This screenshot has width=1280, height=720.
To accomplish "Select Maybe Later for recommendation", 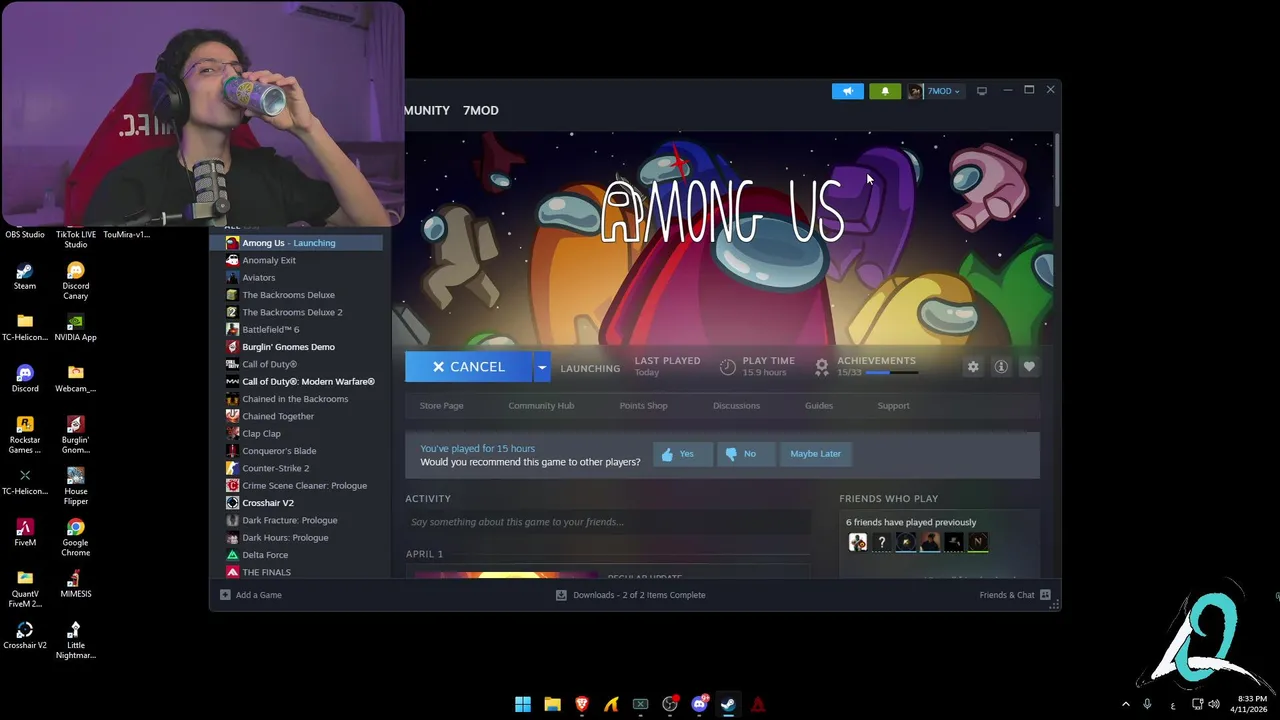I will (x=815, y=454).
